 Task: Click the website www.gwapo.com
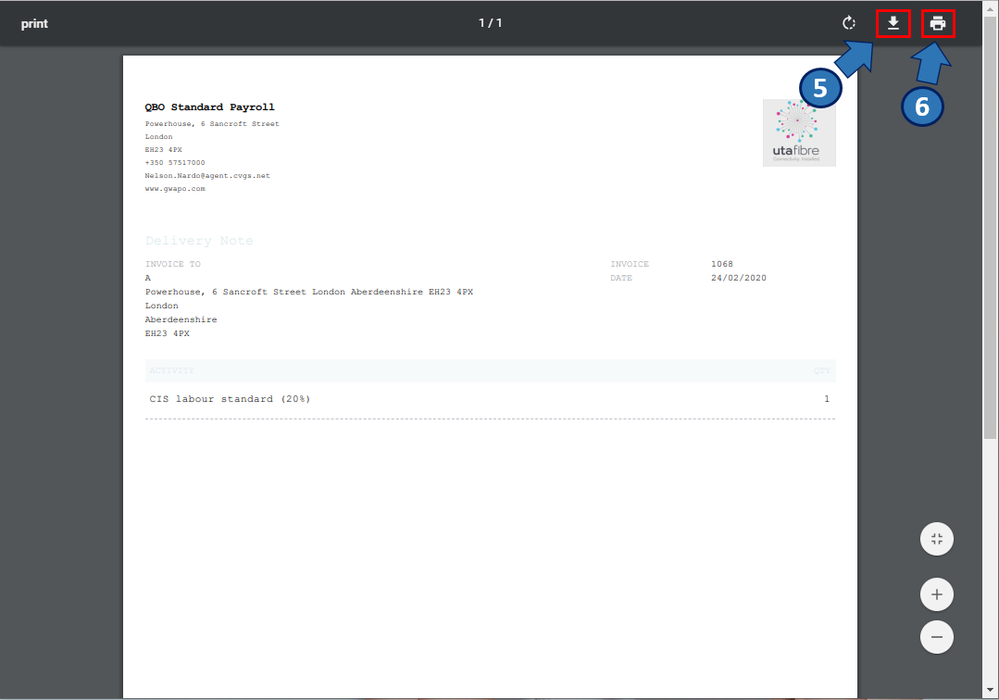point(175,189)
